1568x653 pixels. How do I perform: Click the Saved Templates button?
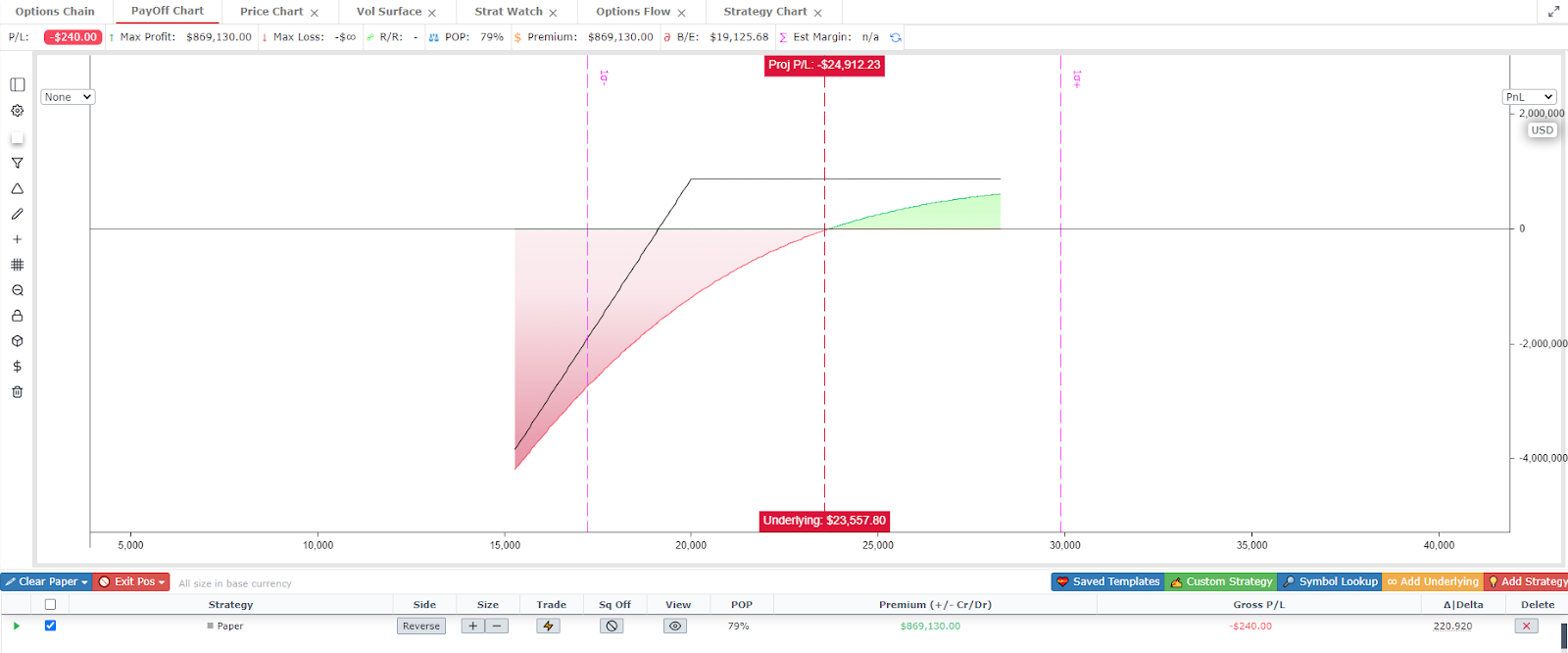[x=1107, y=581]
